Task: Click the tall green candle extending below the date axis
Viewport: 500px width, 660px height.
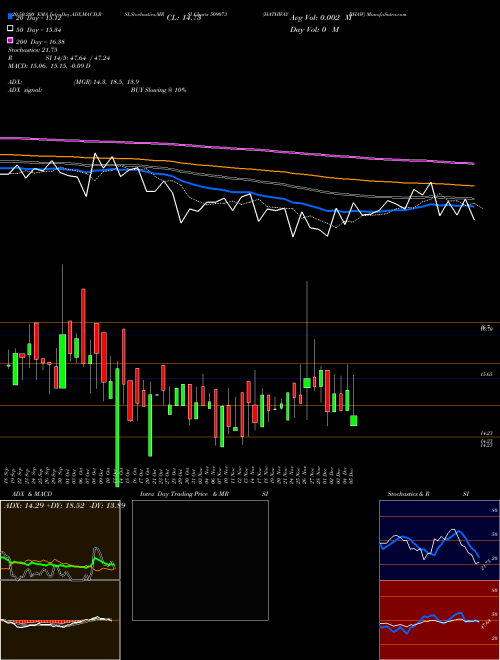Action: tap(117, 427)
